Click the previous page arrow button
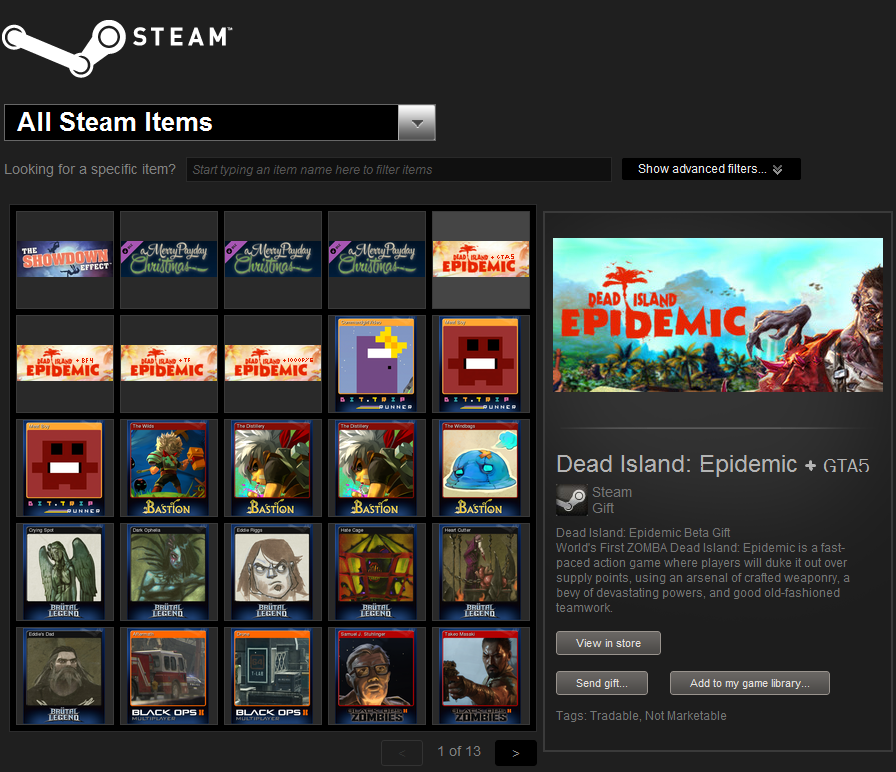 coord(402,753)
